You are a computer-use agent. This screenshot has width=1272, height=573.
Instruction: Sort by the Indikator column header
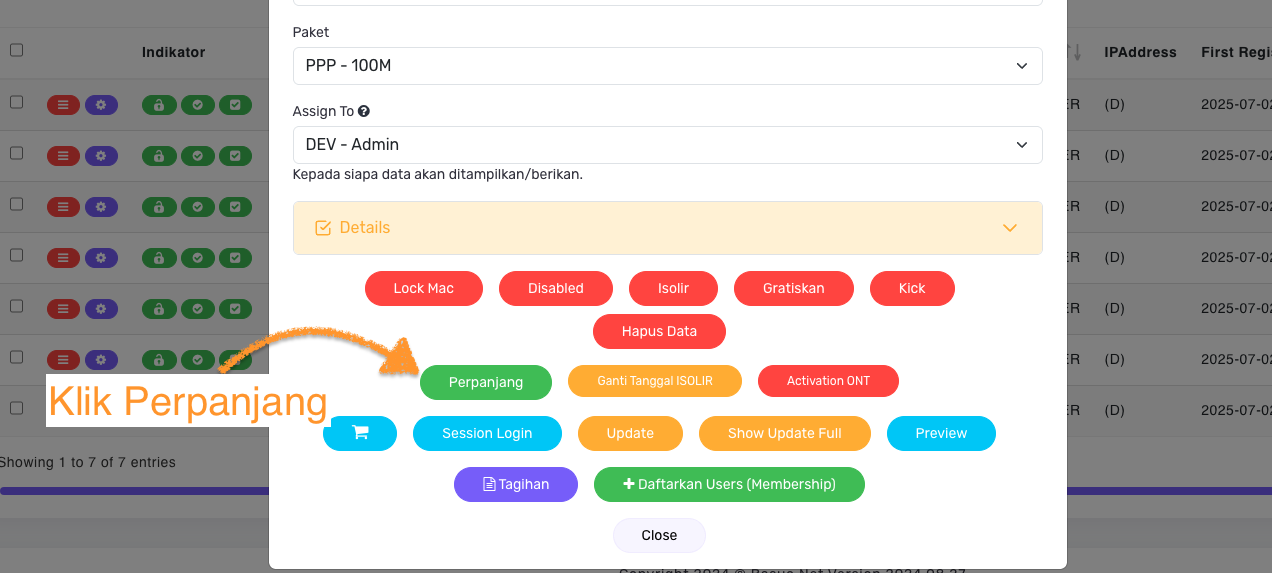pos(173,52)
